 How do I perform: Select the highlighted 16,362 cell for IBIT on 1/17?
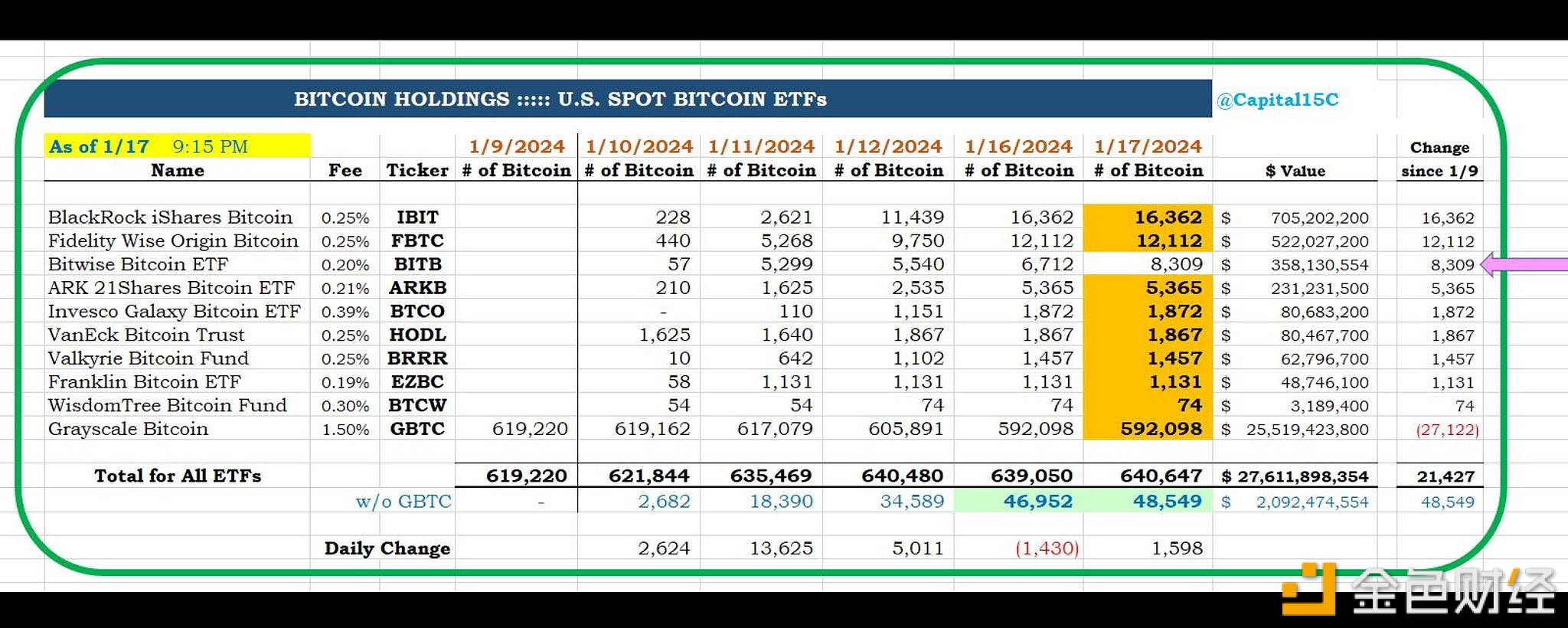pos(1148,217)
